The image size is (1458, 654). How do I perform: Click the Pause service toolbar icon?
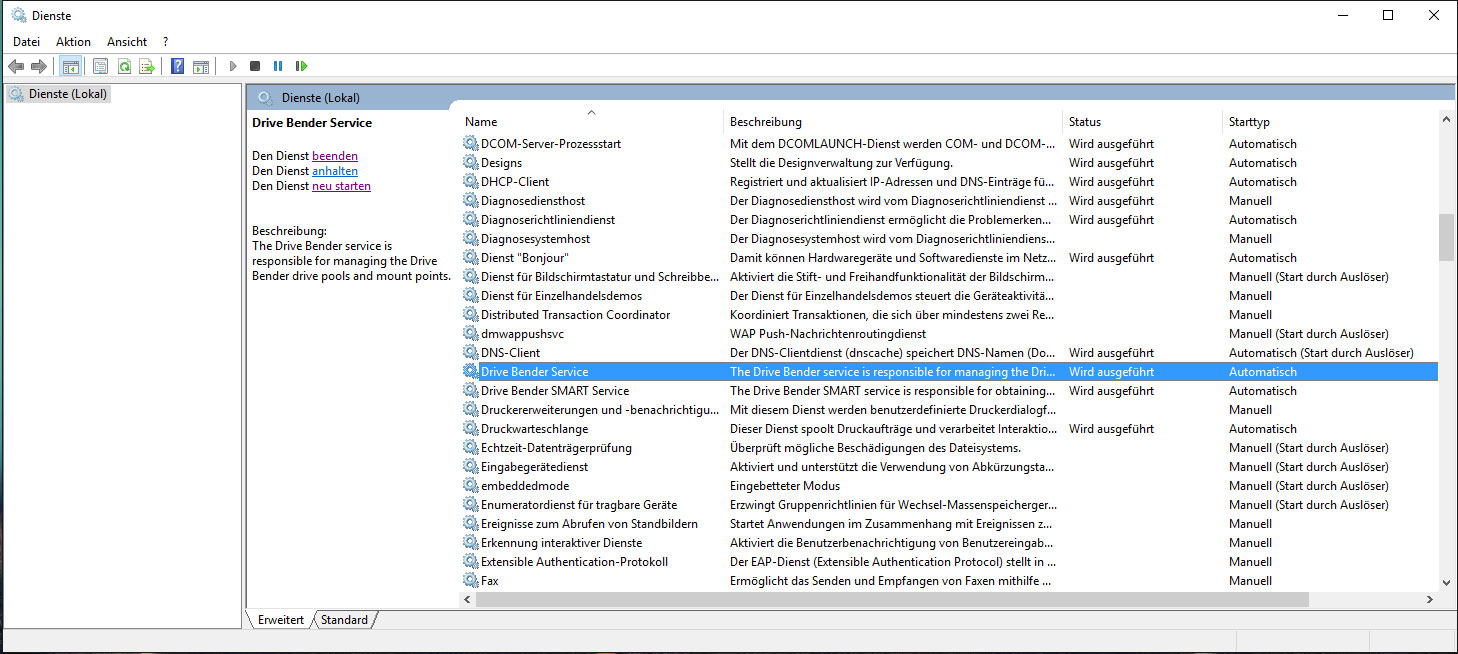tap(278, 66)
